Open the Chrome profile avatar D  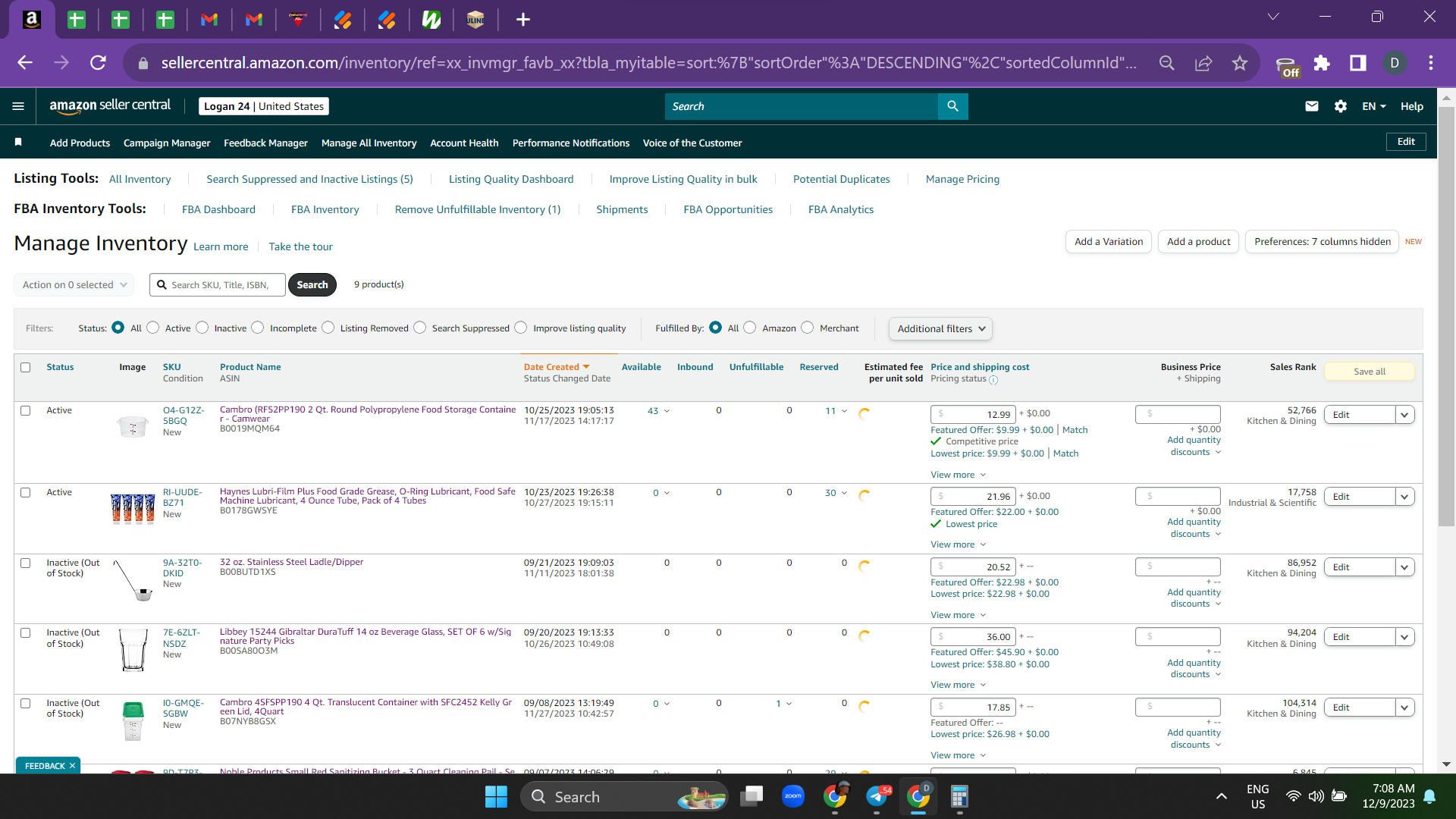click(x=1395, y=63)
